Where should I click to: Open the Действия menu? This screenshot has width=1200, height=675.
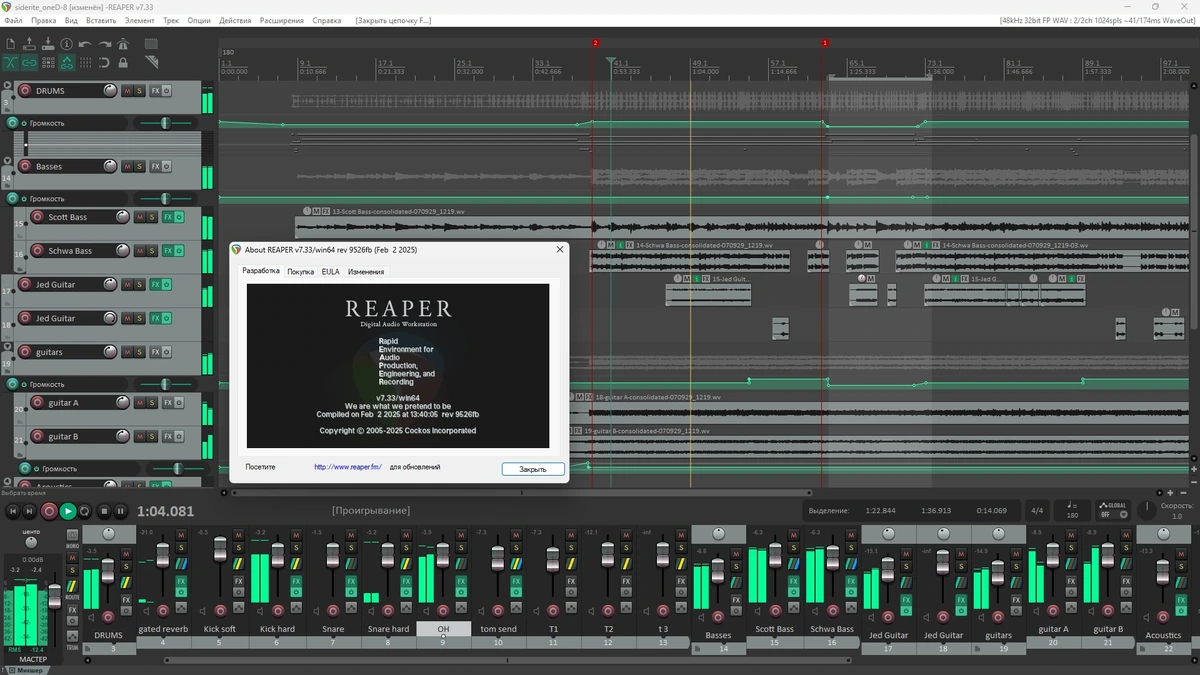[x=235, y=20]
